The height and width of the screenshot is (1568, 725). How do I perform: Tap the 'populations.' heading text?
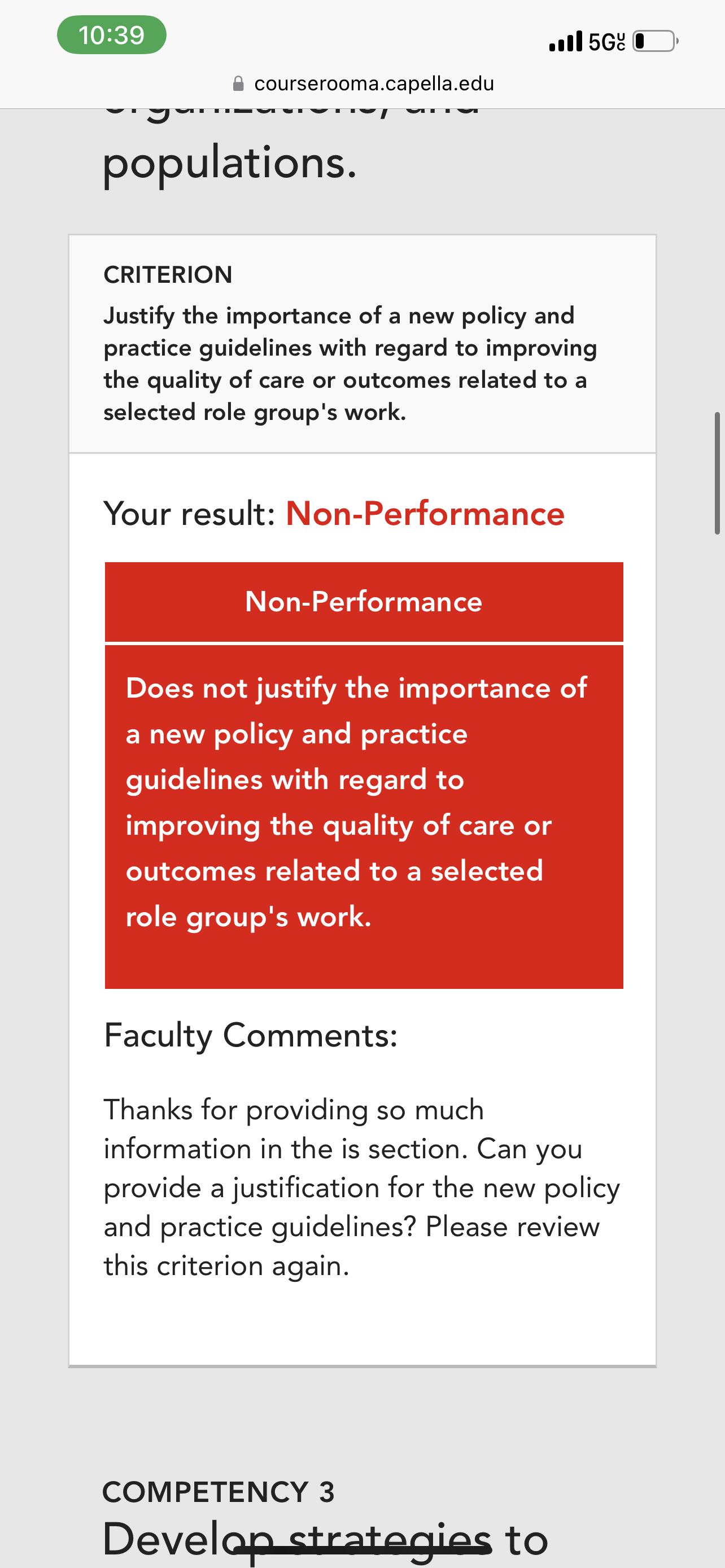coord(229,163)
